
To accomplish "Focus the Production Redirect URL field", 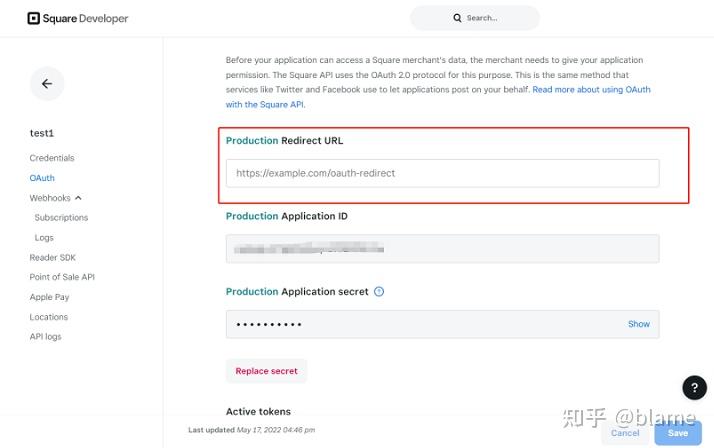I will pos(442,173).
